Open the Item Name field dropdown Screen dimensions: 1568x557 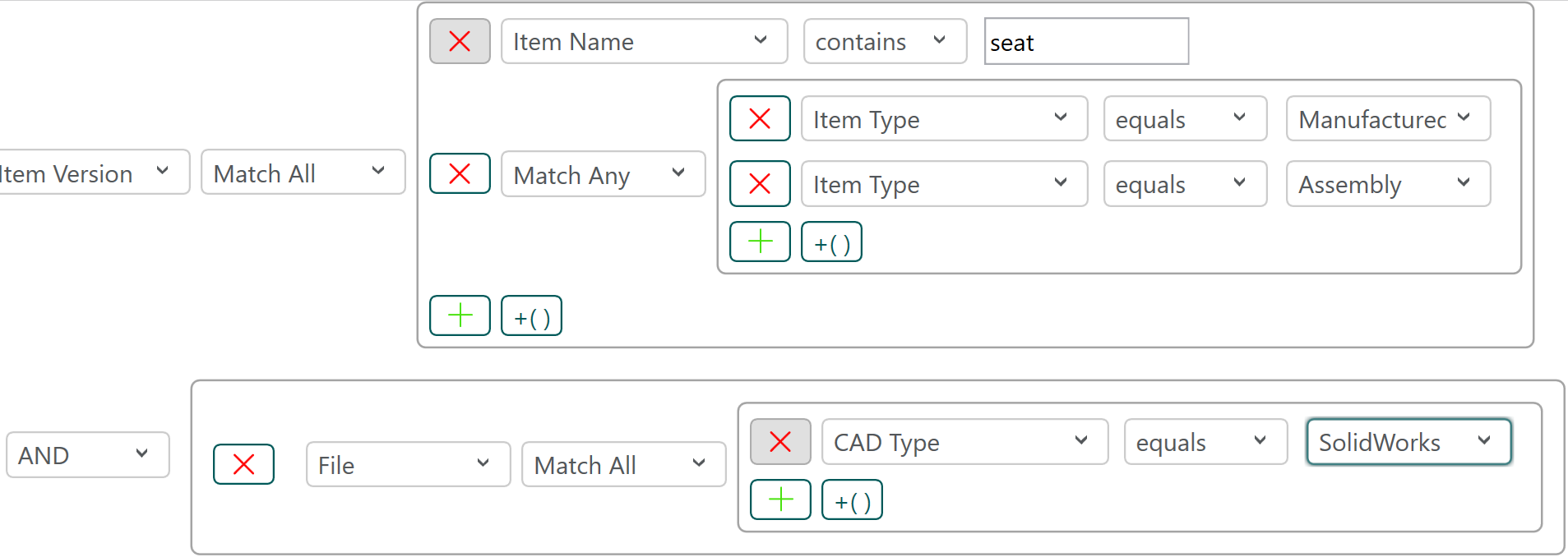point(644,41)
